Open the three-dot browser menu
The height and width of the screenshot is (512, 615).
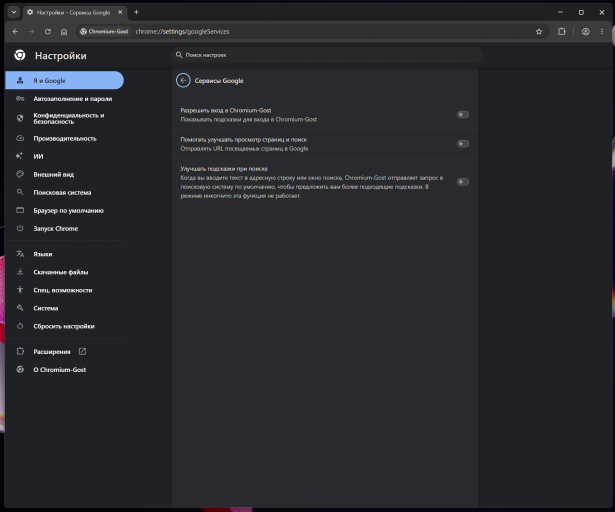[602, 31]
